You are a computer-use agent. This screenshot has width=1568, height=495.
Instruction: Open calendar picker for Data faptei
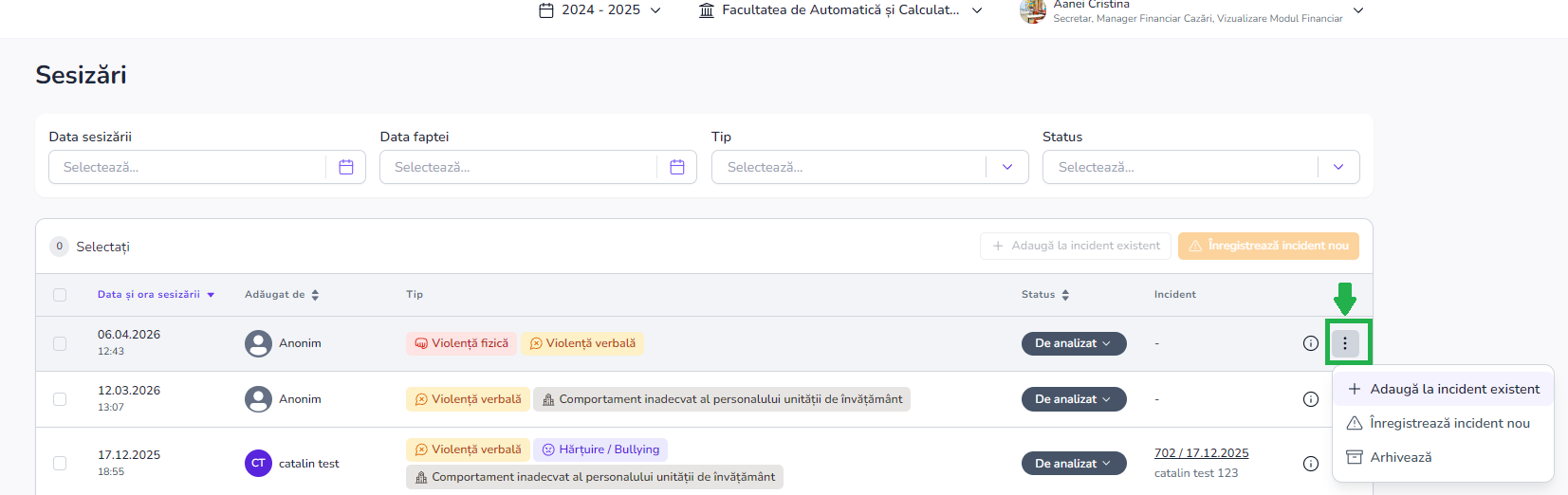click(x=677, y=167)
